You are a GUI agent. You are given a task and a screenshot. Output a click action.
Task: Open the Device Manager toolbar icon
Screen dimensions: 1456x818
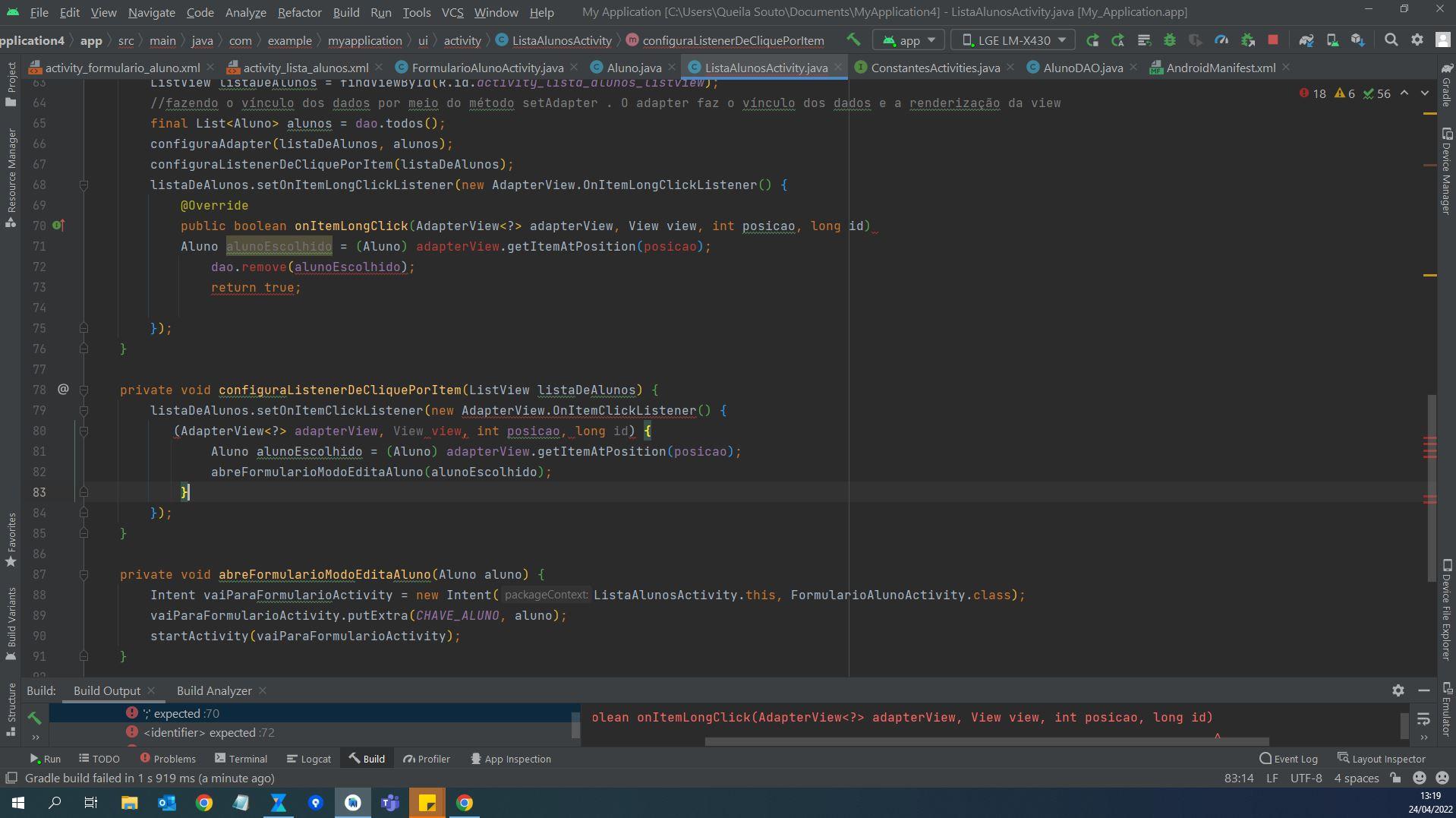pyautogui.click(x=1332, y=40)
